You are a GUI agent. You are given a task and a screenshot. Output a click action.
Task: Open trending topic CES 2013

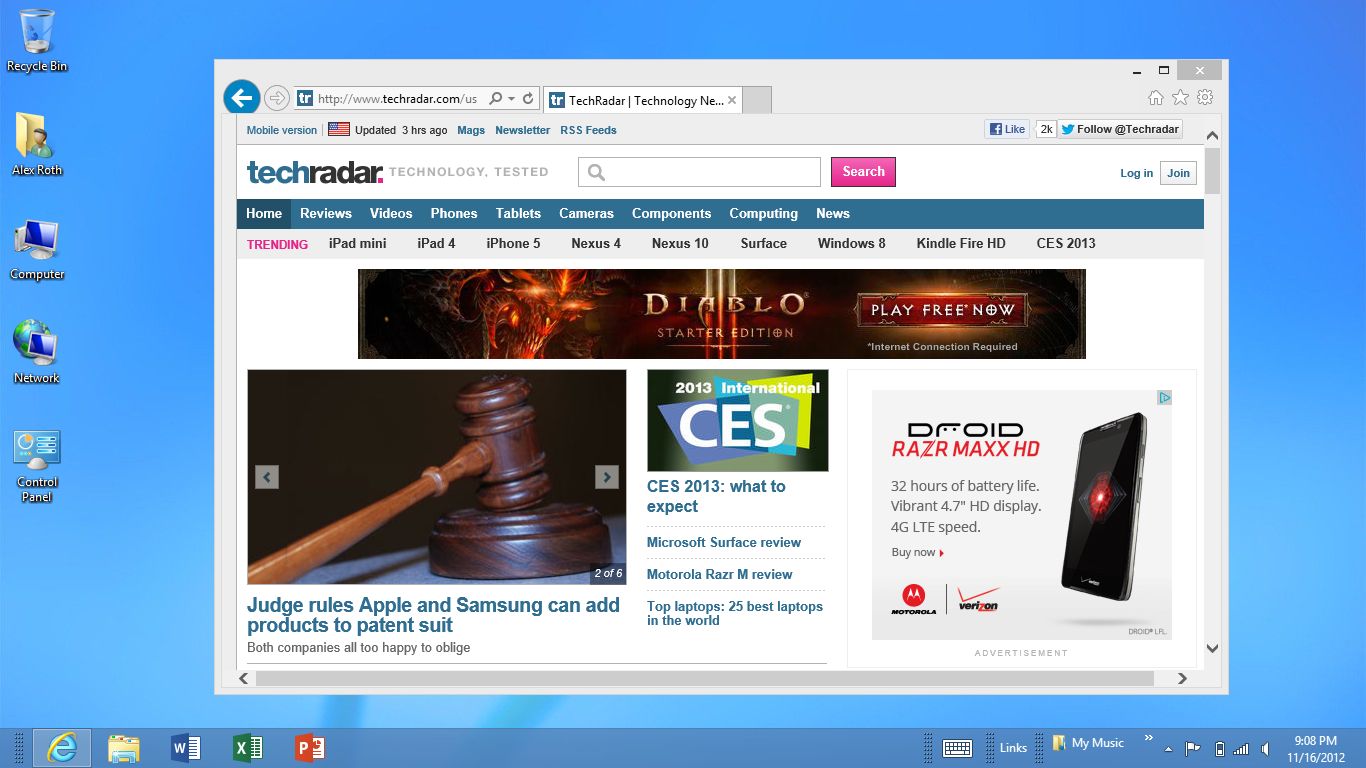point(1066,243)
